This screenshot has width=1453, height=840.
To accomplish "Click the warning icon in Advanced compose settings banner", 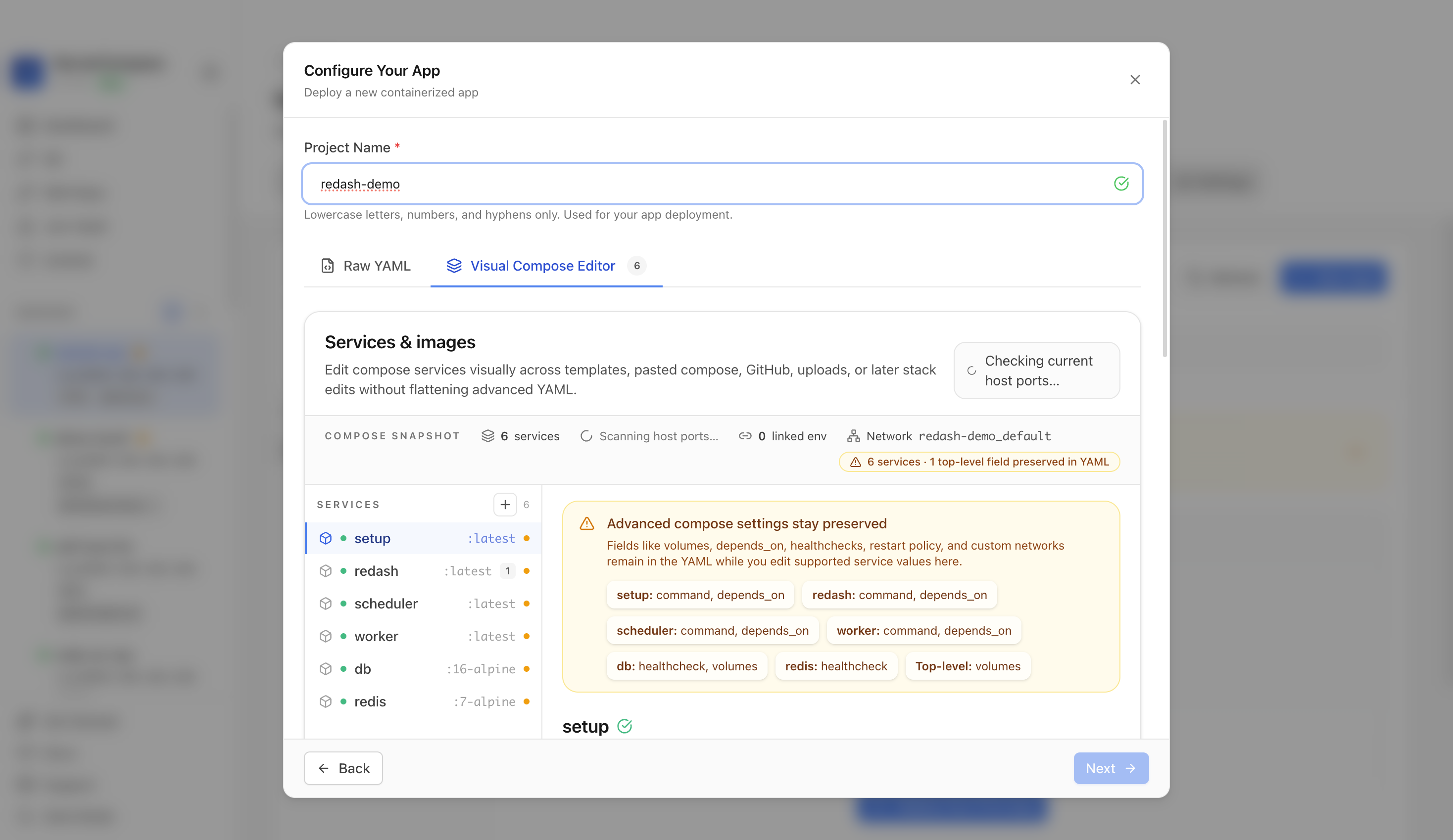I will coord(586,523).
